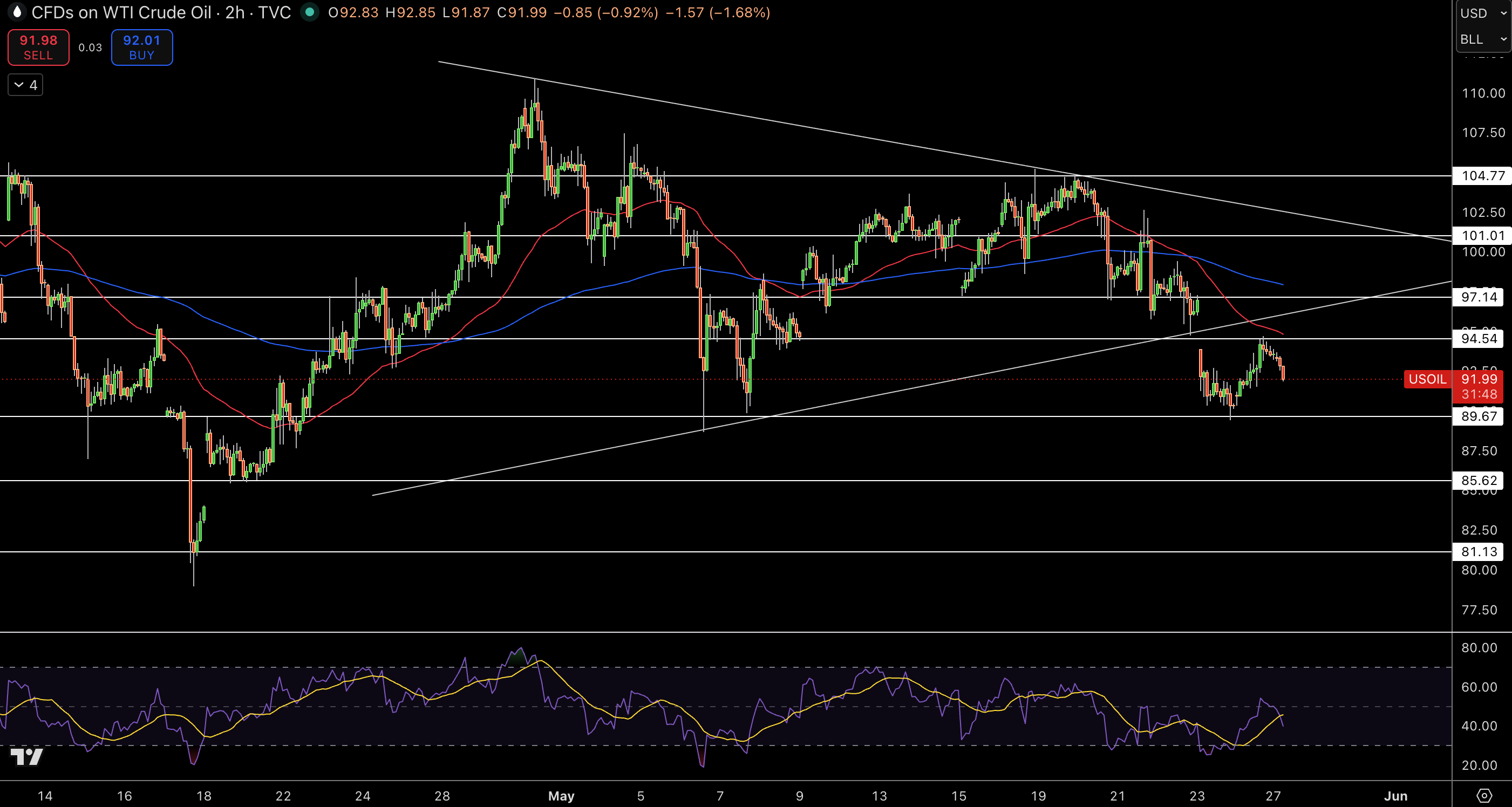1512x807 pixels.
Task: Click the USOIL current price tag
Action: click(1427, 379)
